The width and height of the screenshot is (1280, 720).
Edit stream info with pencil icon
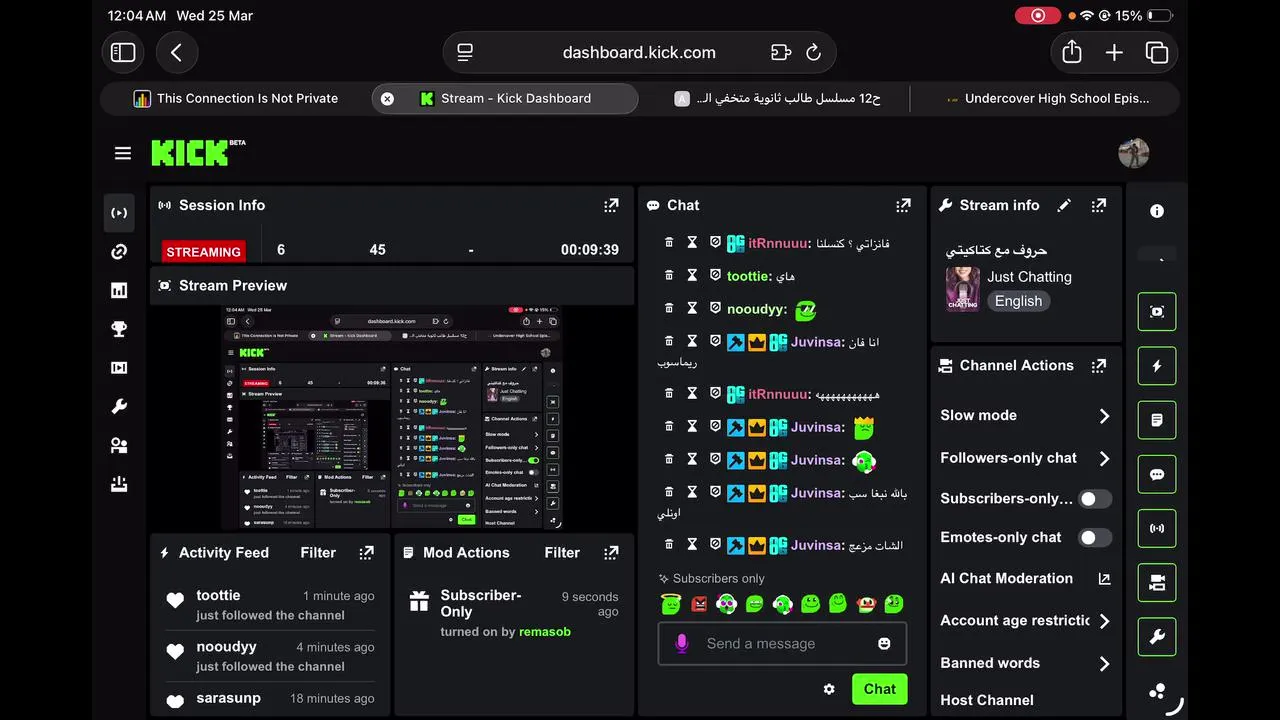point(1064,205)
